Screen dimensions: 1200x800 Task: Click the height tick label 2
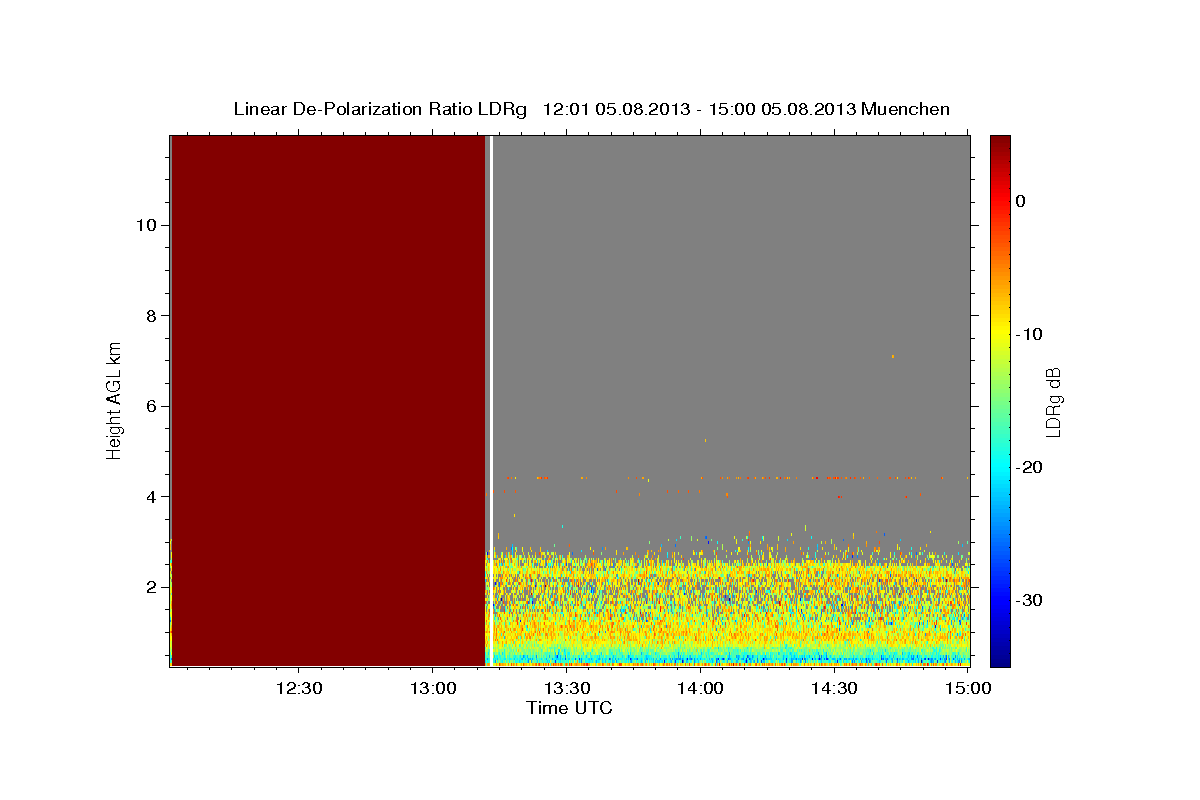pyautogui.click(x=149, y=587)
